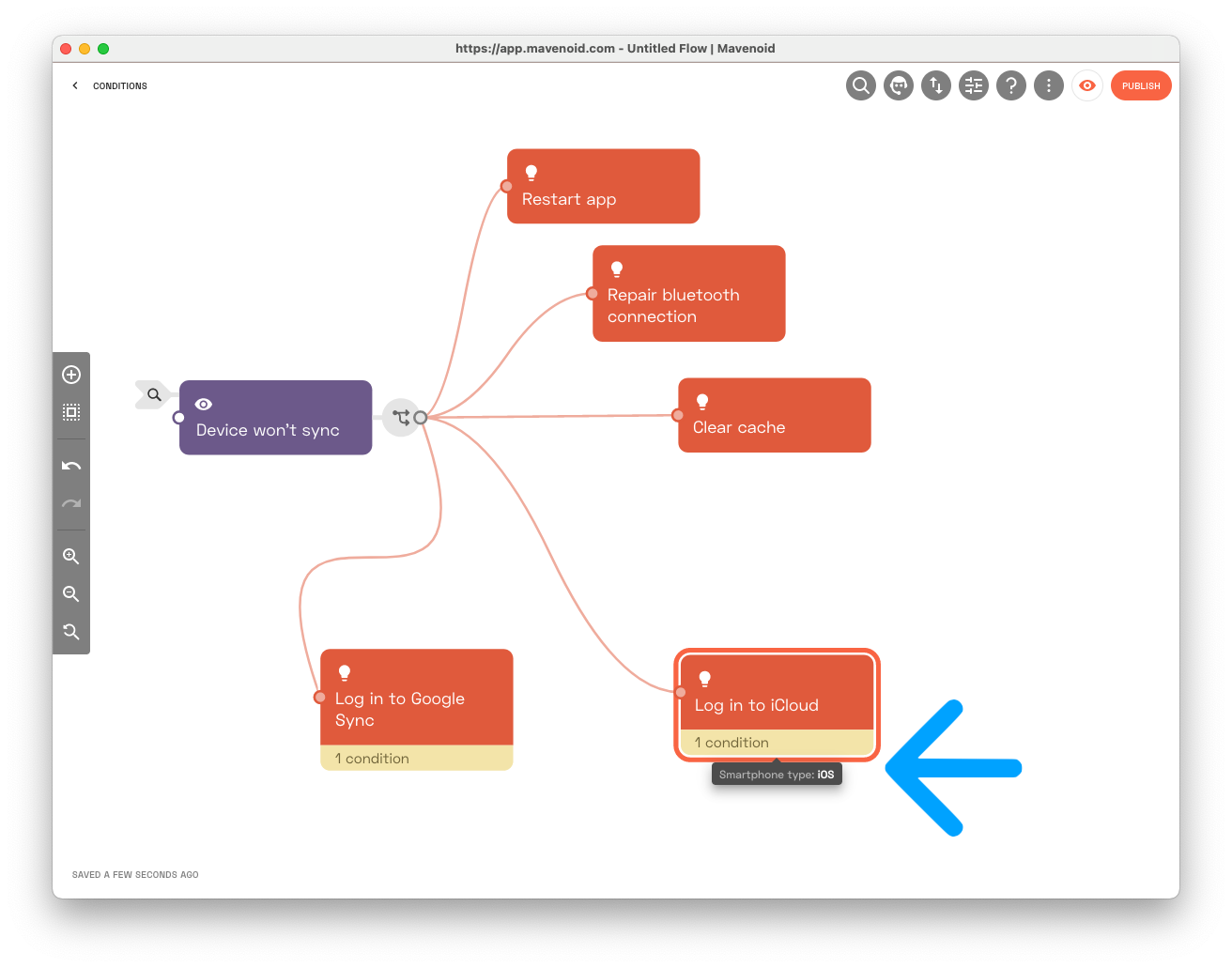
Task: Open the three-dot more options menu
Action: pyautogui.click(x=1049, y=85)
